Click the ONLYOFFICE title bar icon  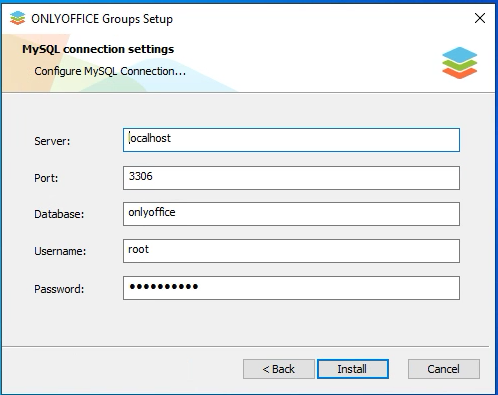(x=17, y=18)
